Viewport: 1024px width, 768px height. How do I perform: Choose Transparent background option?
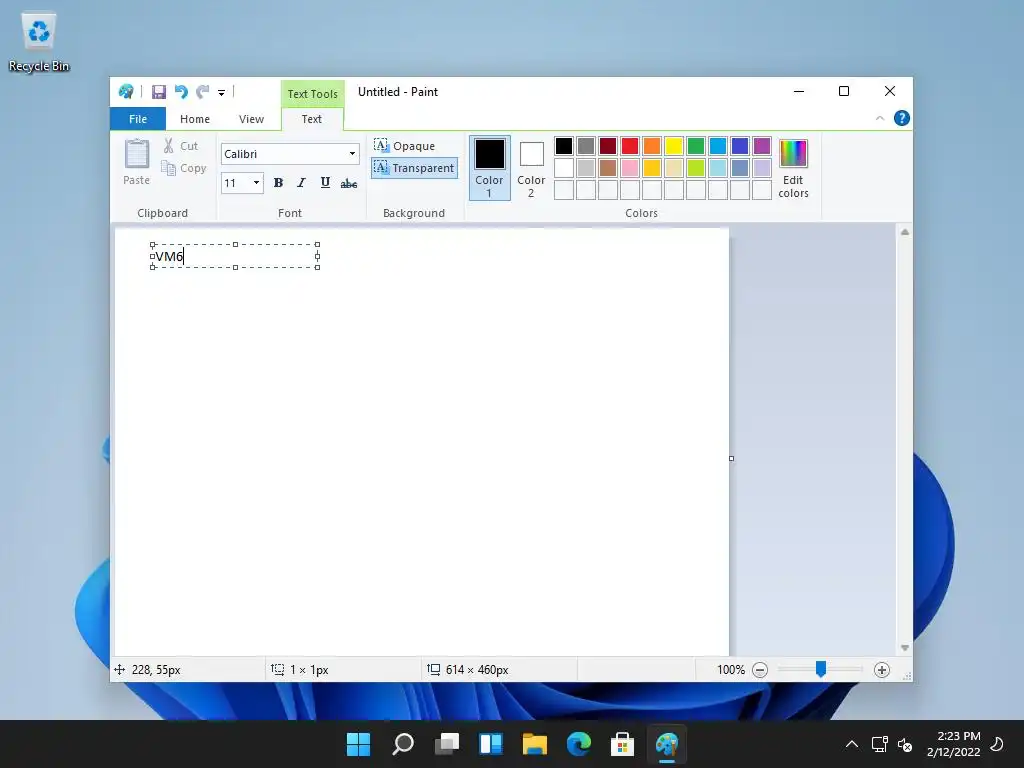click(x=414, y=168)
